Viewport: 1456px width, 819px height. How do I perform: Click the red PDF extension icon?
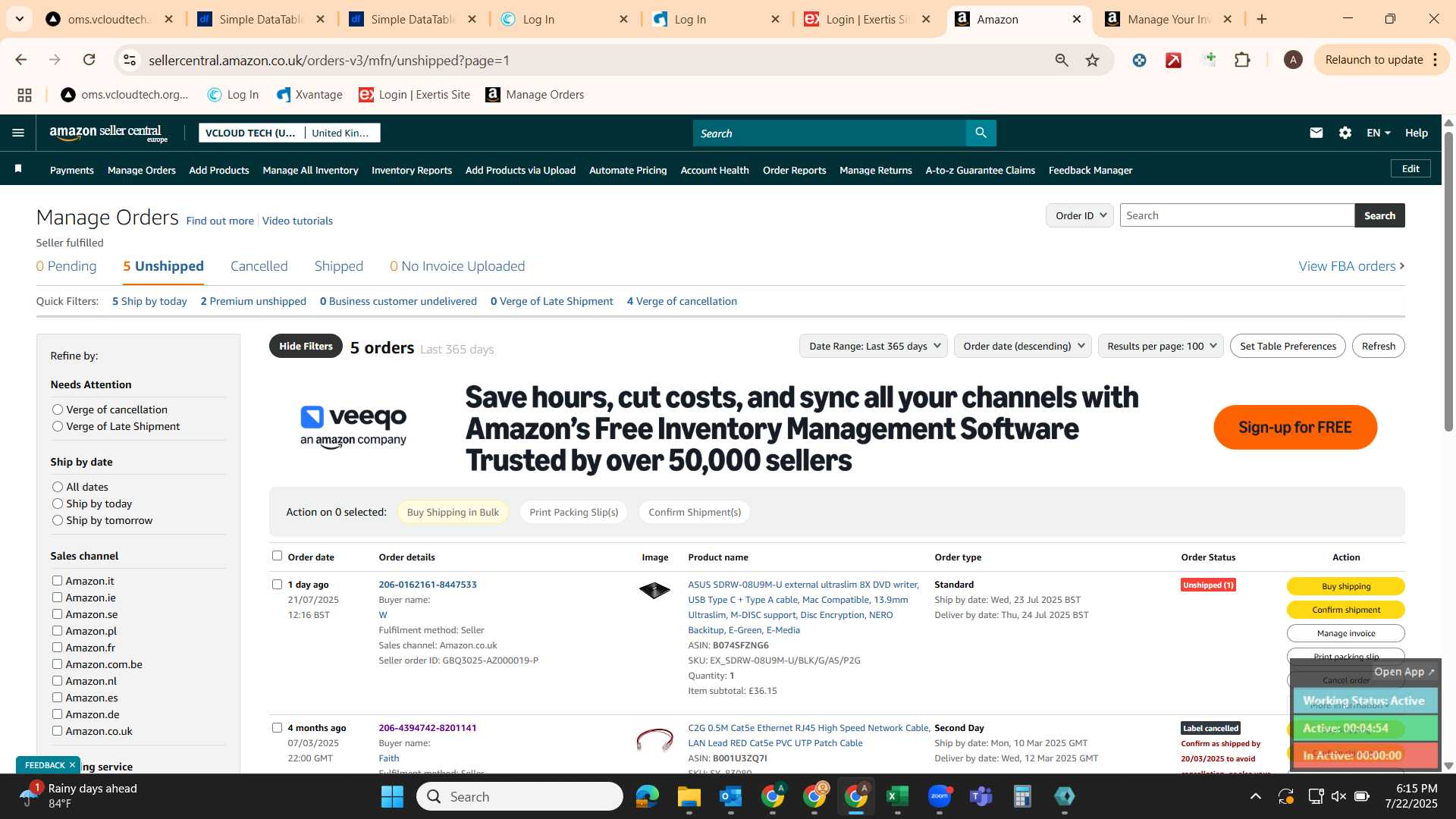[x=1174, y=60]
